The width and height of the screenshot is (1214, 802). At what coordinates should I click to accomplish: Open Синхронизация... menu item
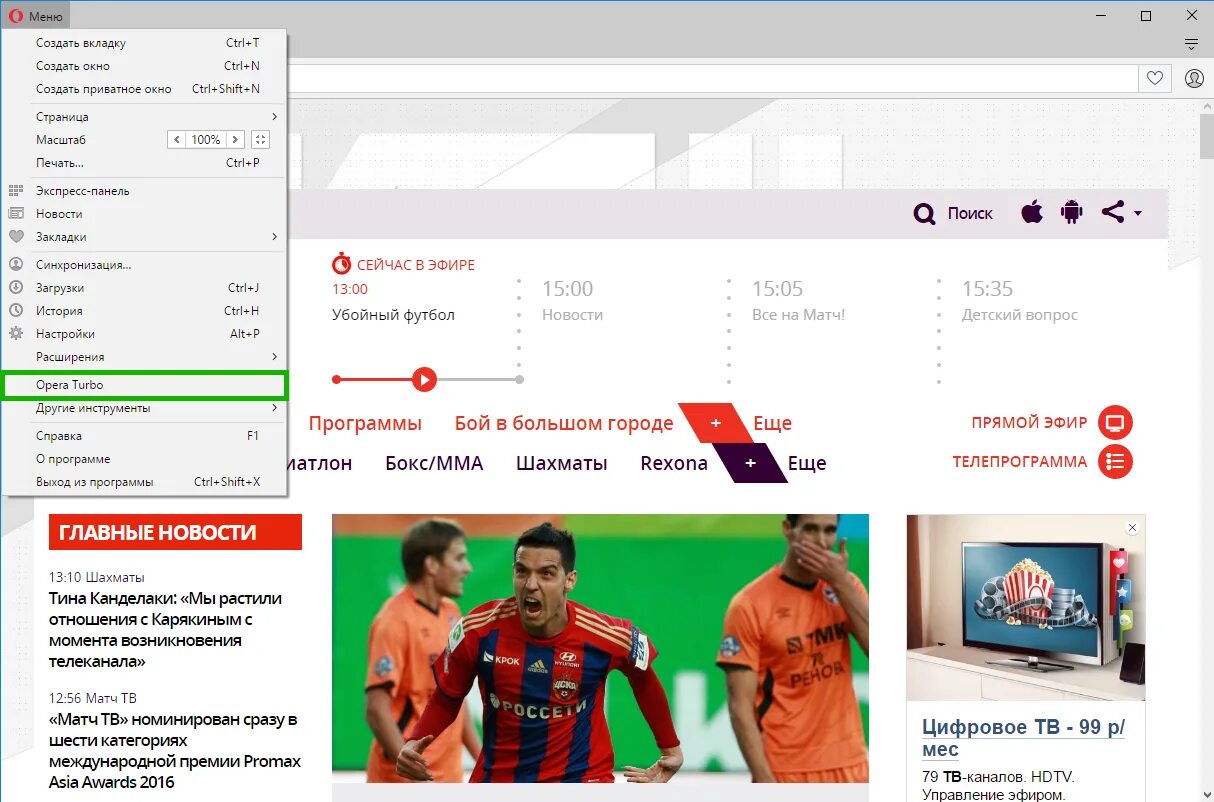[144, 265]
